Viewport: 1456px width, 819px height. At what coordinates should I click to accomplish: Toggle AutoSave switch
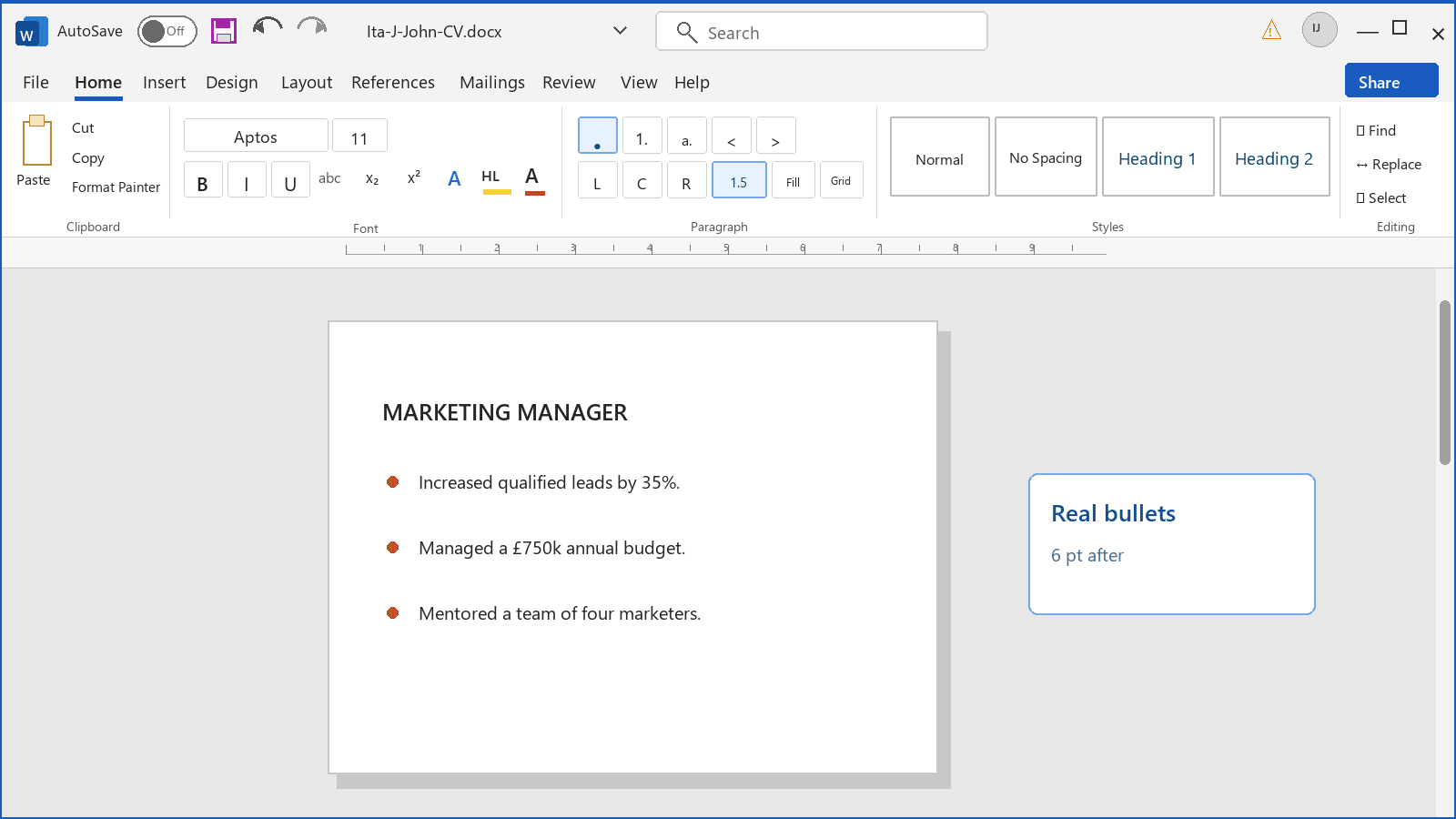[167, 31]
